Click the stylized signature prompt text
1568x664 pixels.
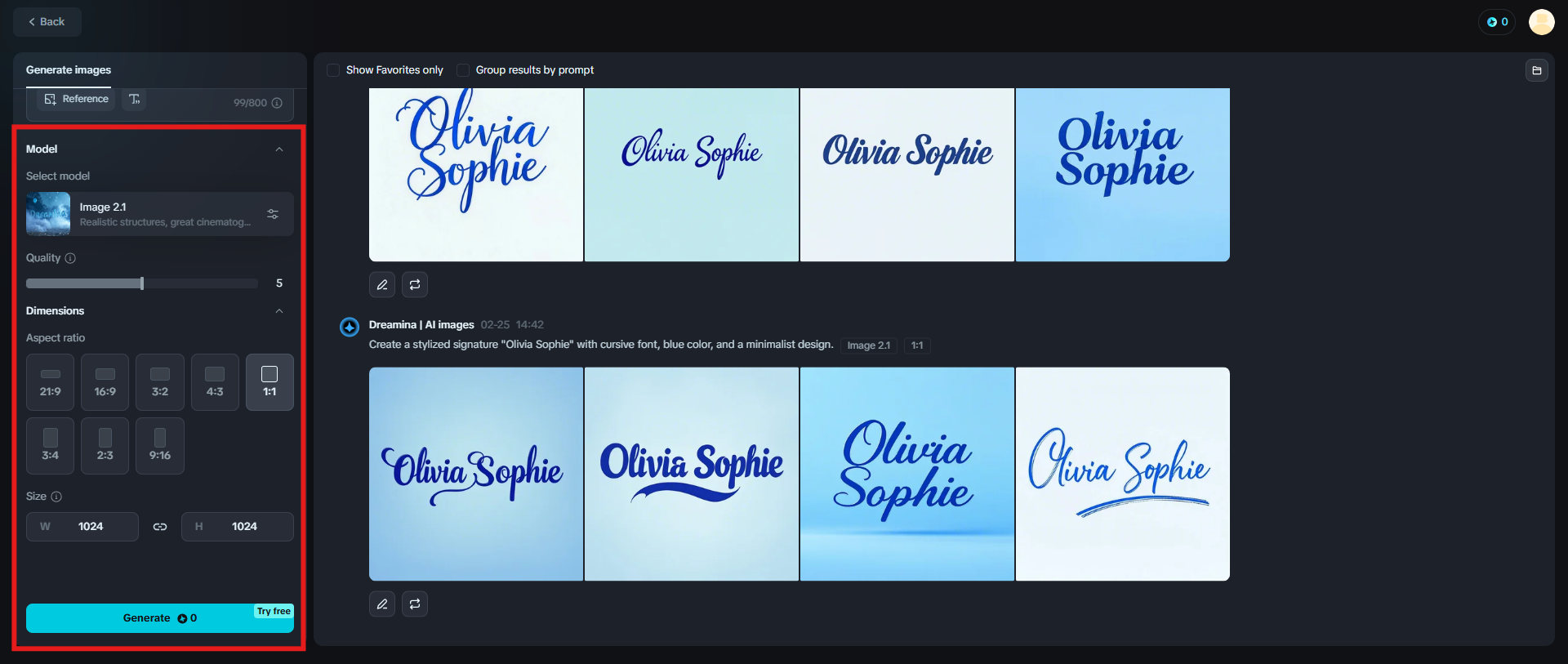coord(601,345)
